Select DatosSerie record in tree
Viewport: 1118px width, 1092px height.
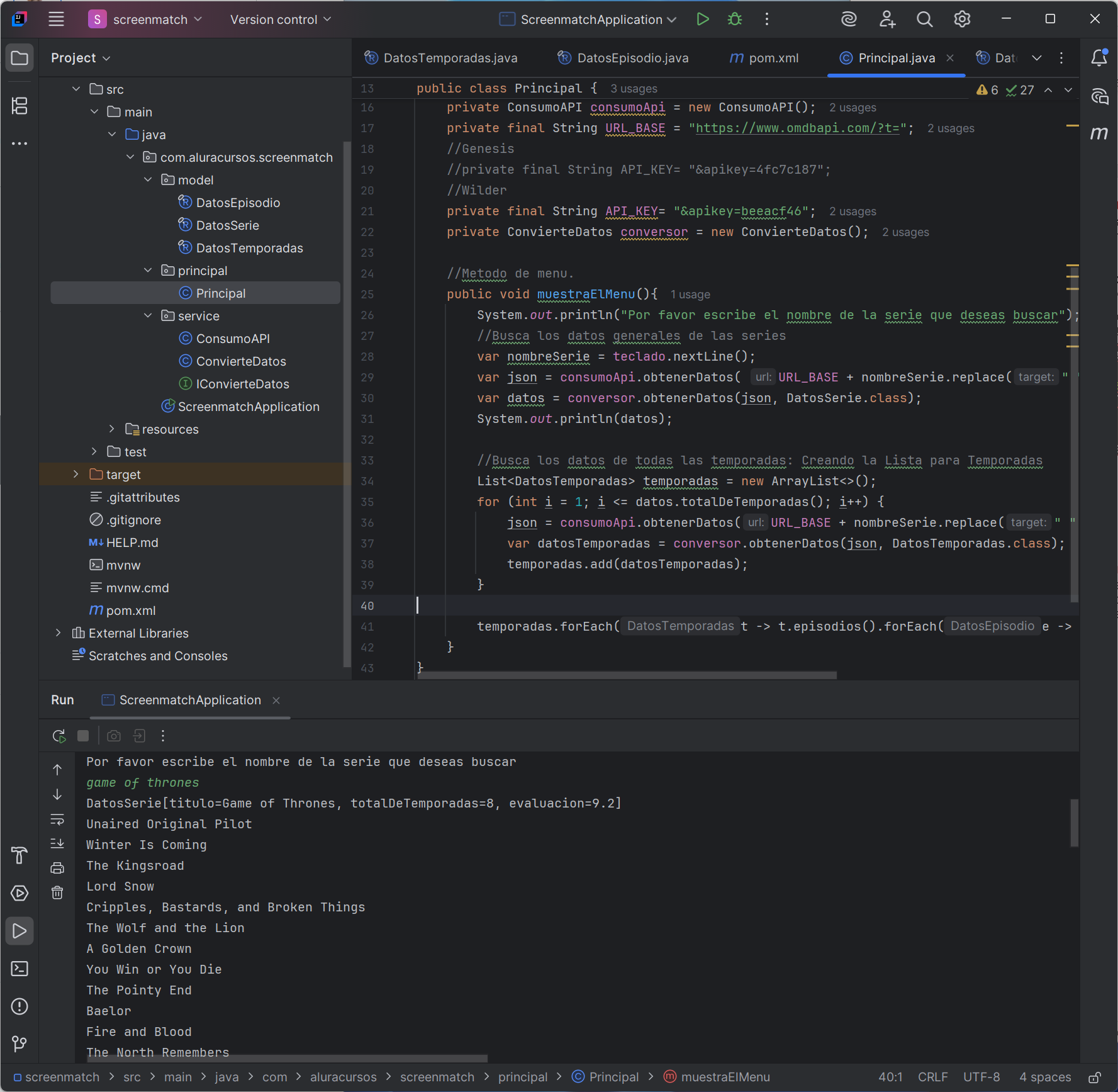(228, 225)
